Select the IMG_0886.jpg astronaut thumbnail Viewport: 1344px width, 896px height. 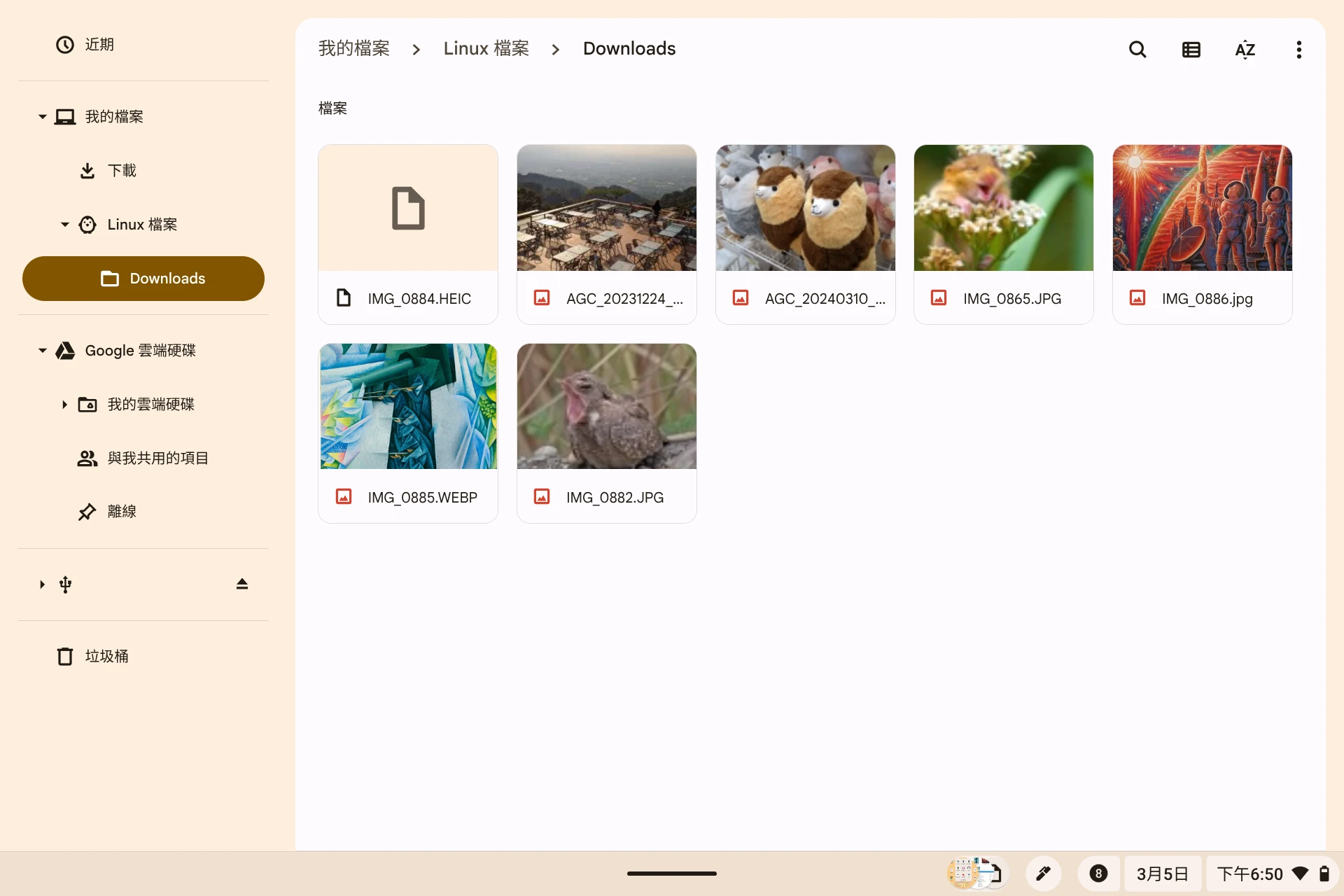1202,208
